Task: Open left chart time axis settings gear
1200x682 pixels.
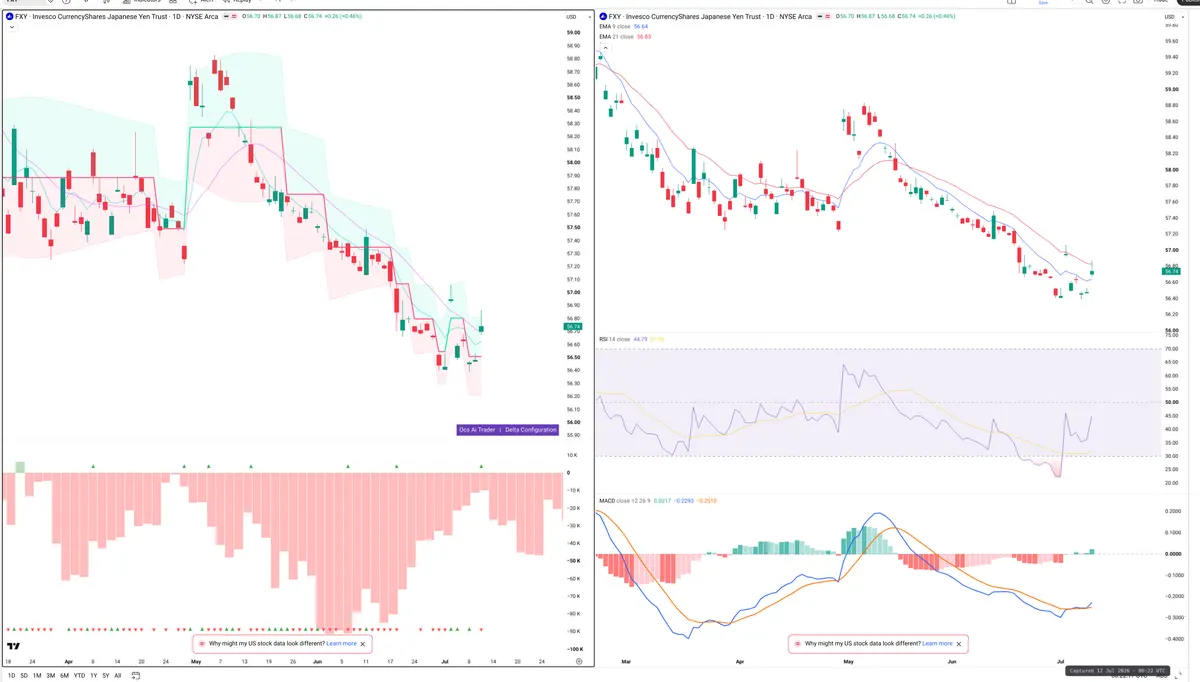Action: 579,661
